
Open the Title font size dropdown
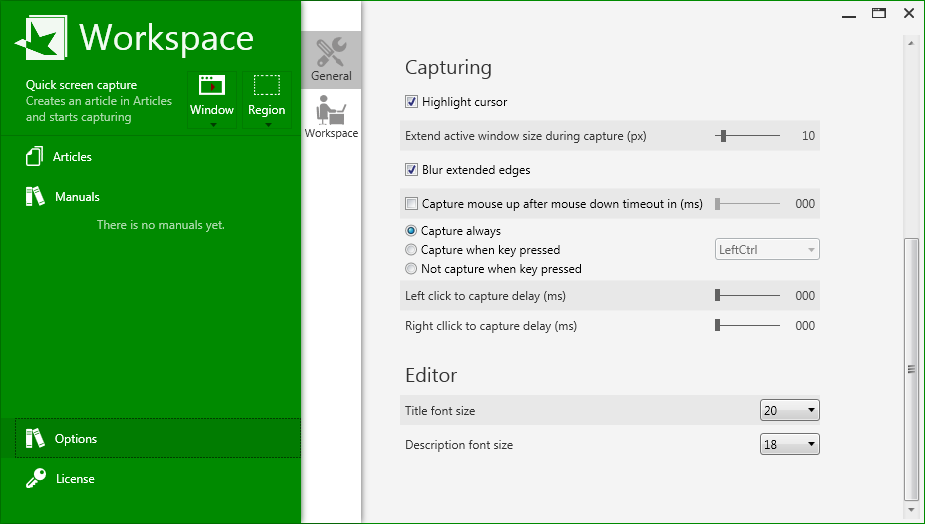[x=789, y=410]
